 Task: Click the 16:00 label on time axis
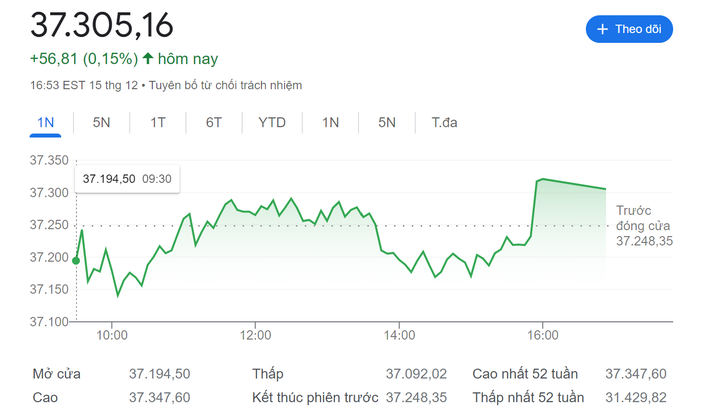tap(542, 336)
